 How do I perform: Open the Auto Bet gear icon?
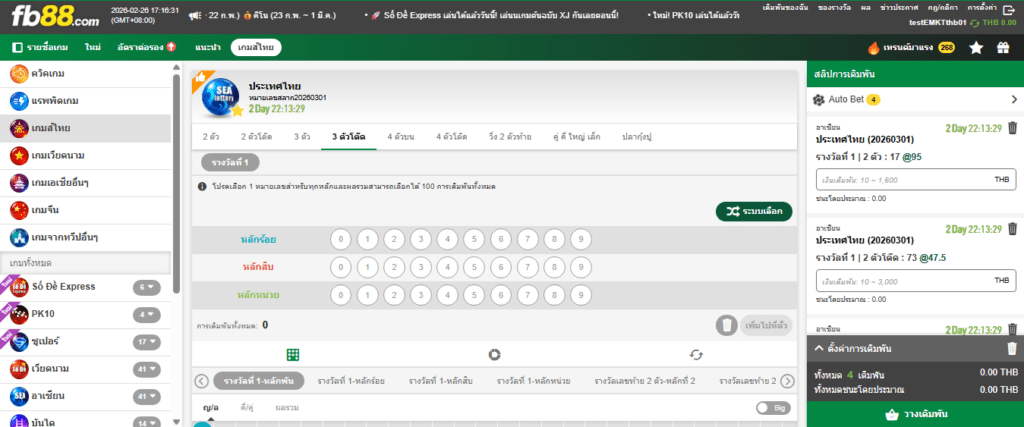(819, 100)
